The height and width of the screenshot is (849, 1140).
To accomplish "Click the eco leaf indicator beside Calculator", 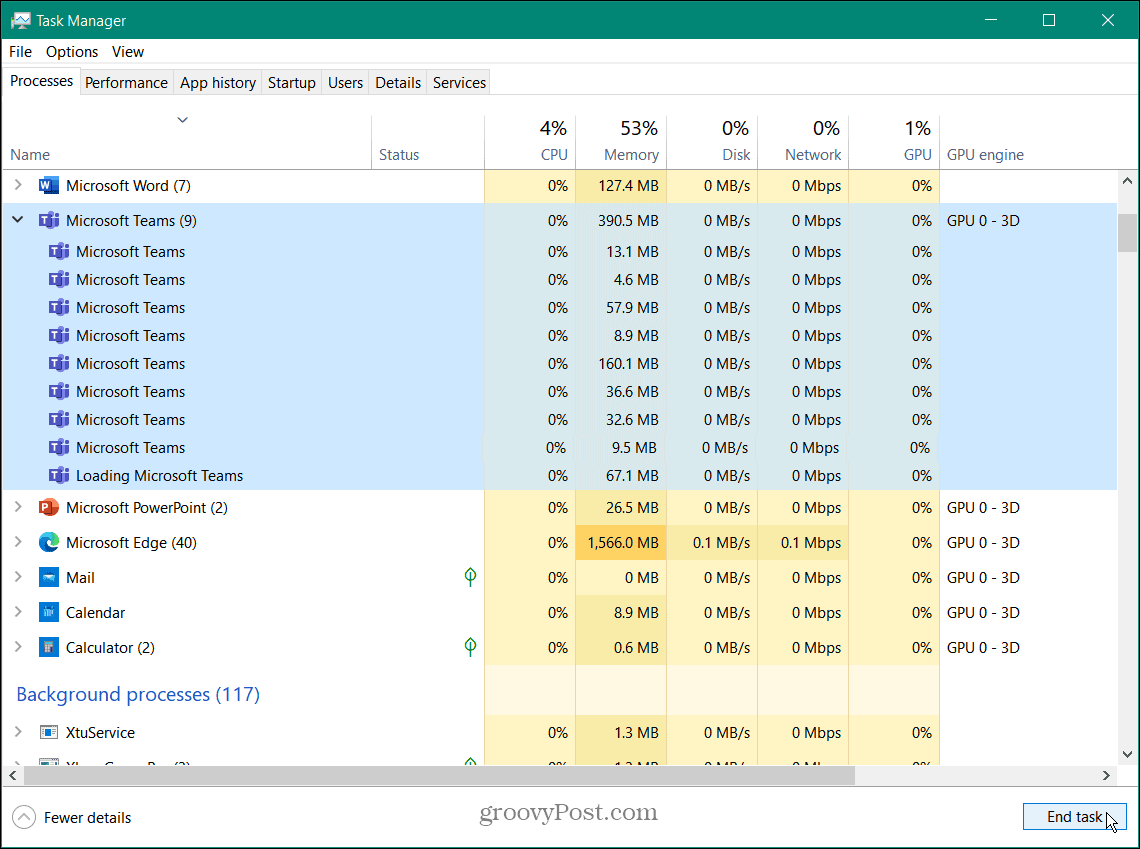I will [470, 647].
